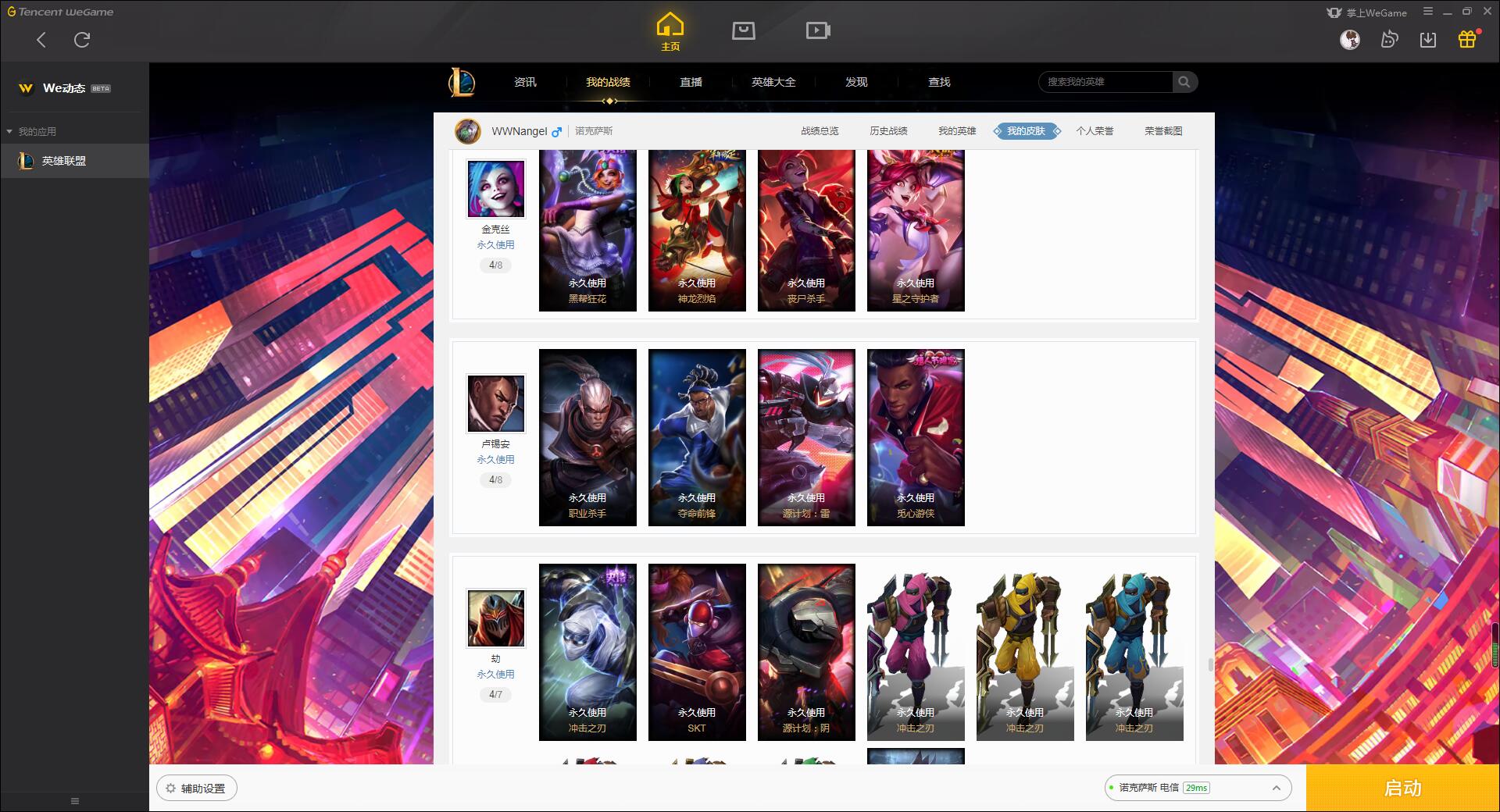Click the WWNangel username text
Viewport: 1500px width, 812px height.
[x=520, y=131]
